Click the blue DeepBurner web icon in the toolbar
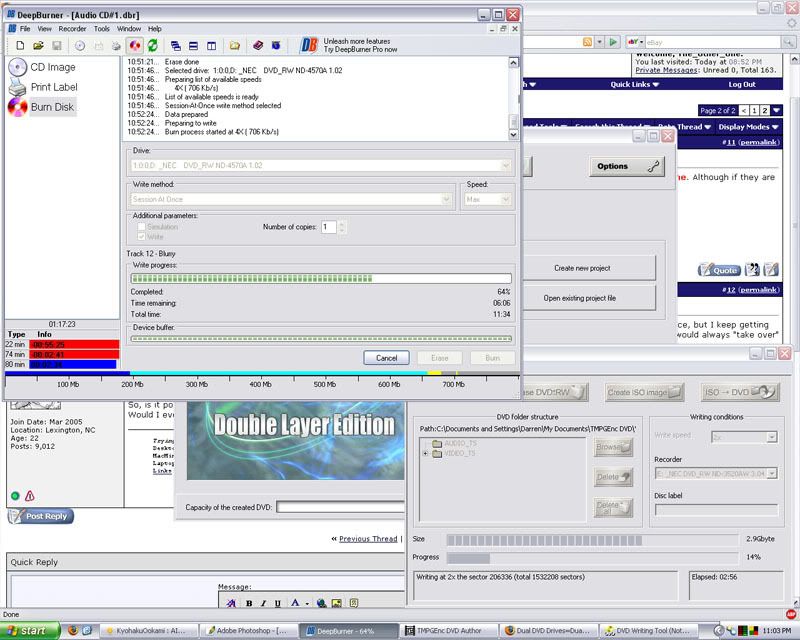The height and width of the screenshot is (640, 800). [x=276, y=46]
